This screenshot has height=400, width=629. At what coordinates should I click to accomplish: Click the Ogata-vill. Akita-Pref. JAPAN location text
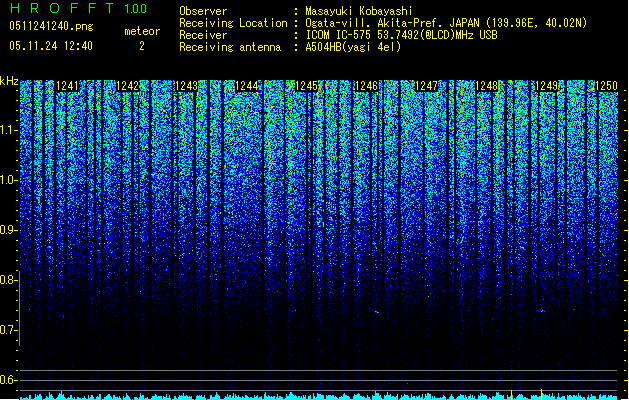pos(446,23)
